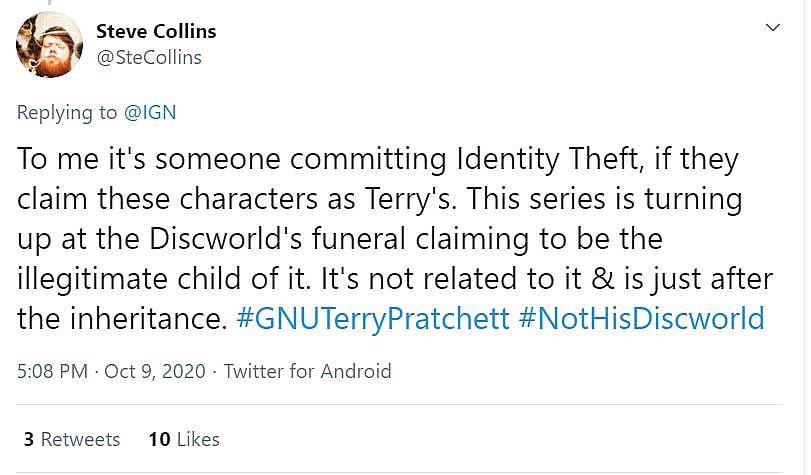View the 3 Retweets list
811x475 pixels.
(x=71, y=439)
